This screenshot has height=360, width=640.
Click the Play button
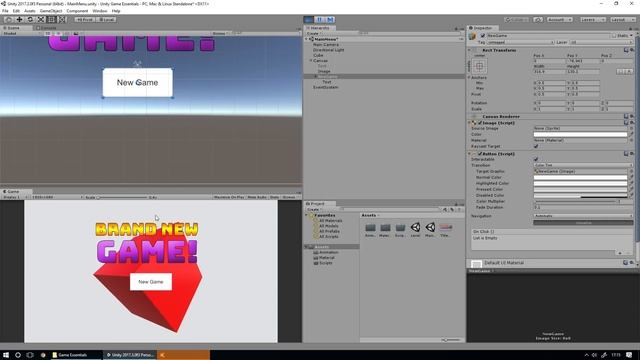point(309,19)
